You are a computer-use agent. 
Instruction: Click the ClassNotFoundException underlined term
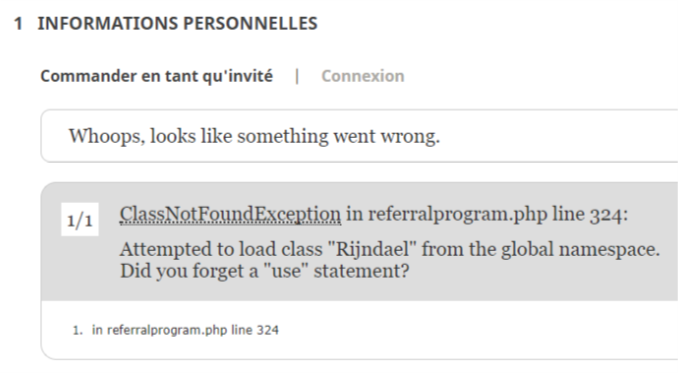coord(230,214)
